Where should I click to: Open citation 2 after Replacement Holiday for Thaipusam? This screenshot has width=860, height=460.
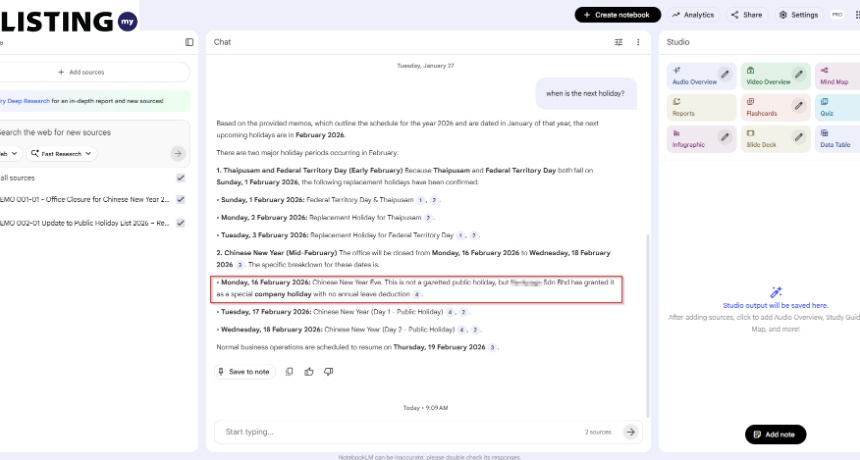[x=428, y=218]
